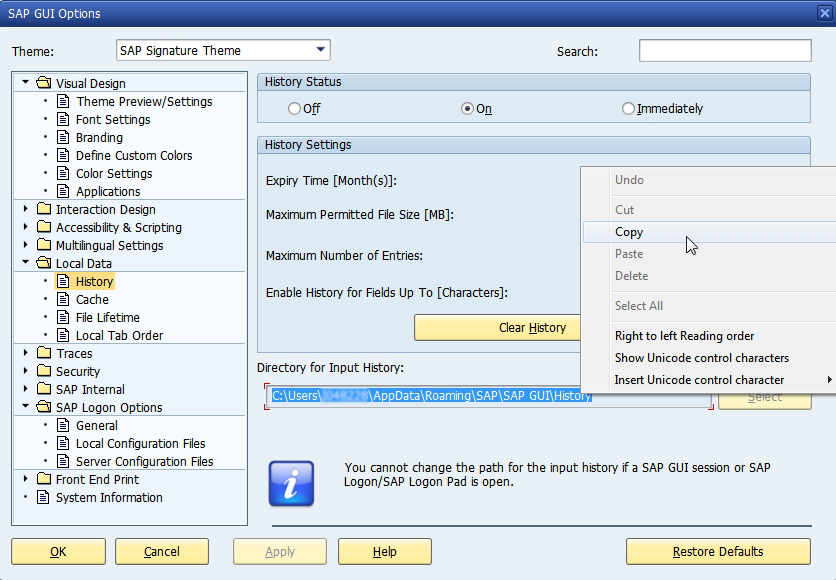836x580 pixels.
Task: Click the Define Custom Colors document icon
Action: click(x=63, y=156)
